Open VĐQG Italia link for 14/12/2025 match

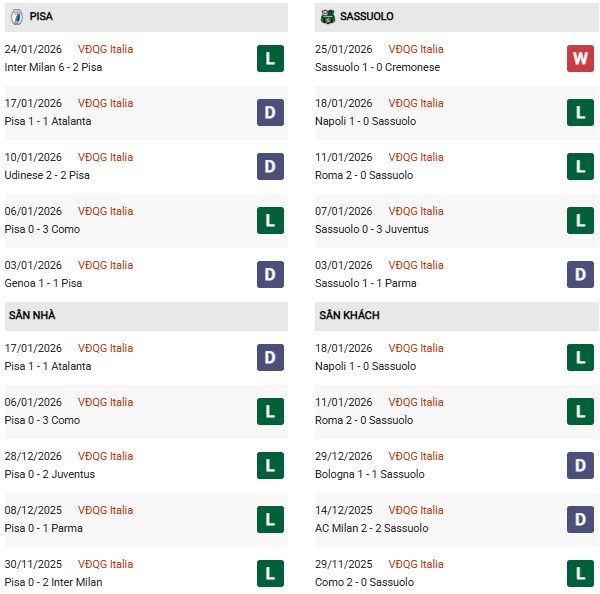pyautogui.click(x=416, y=510)
